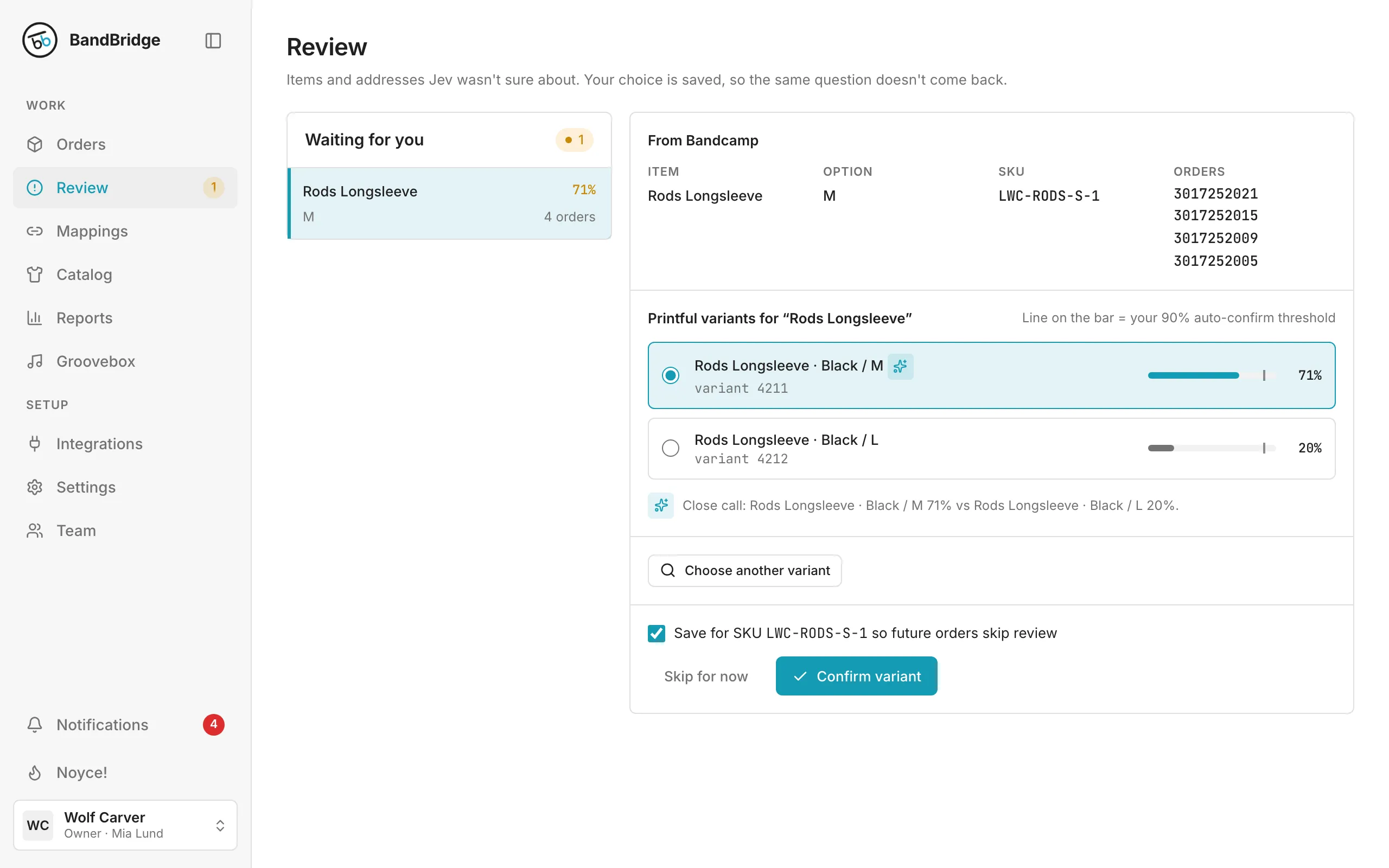Click order number 3017252009
1389x868 pixels.
click(1215, 238)
